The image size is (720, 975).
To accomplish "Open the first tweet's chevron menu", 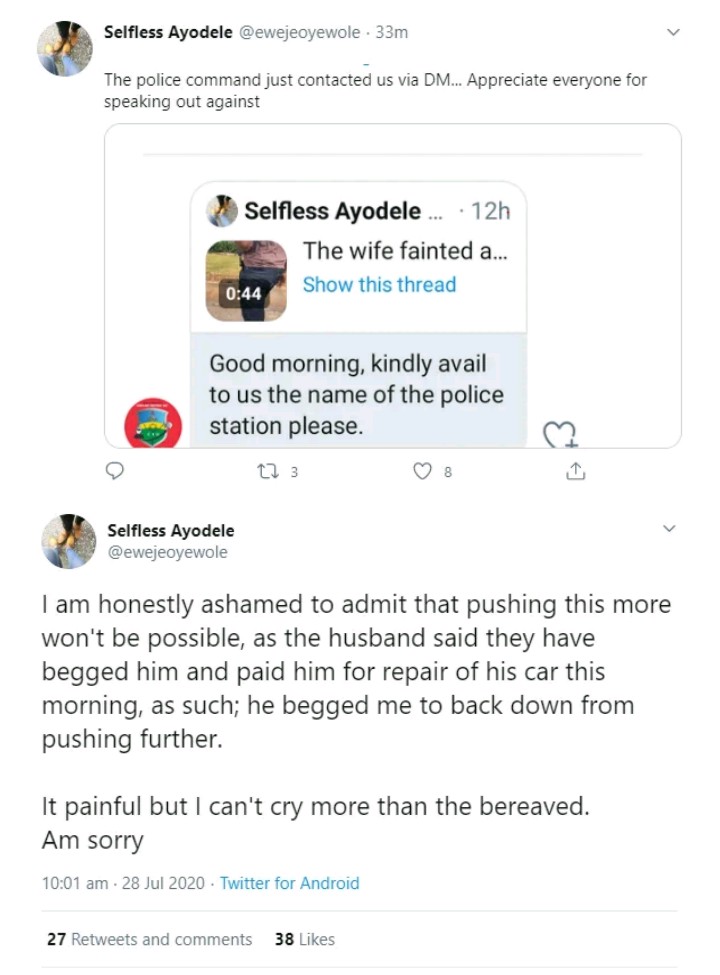I will click(673, 33).
